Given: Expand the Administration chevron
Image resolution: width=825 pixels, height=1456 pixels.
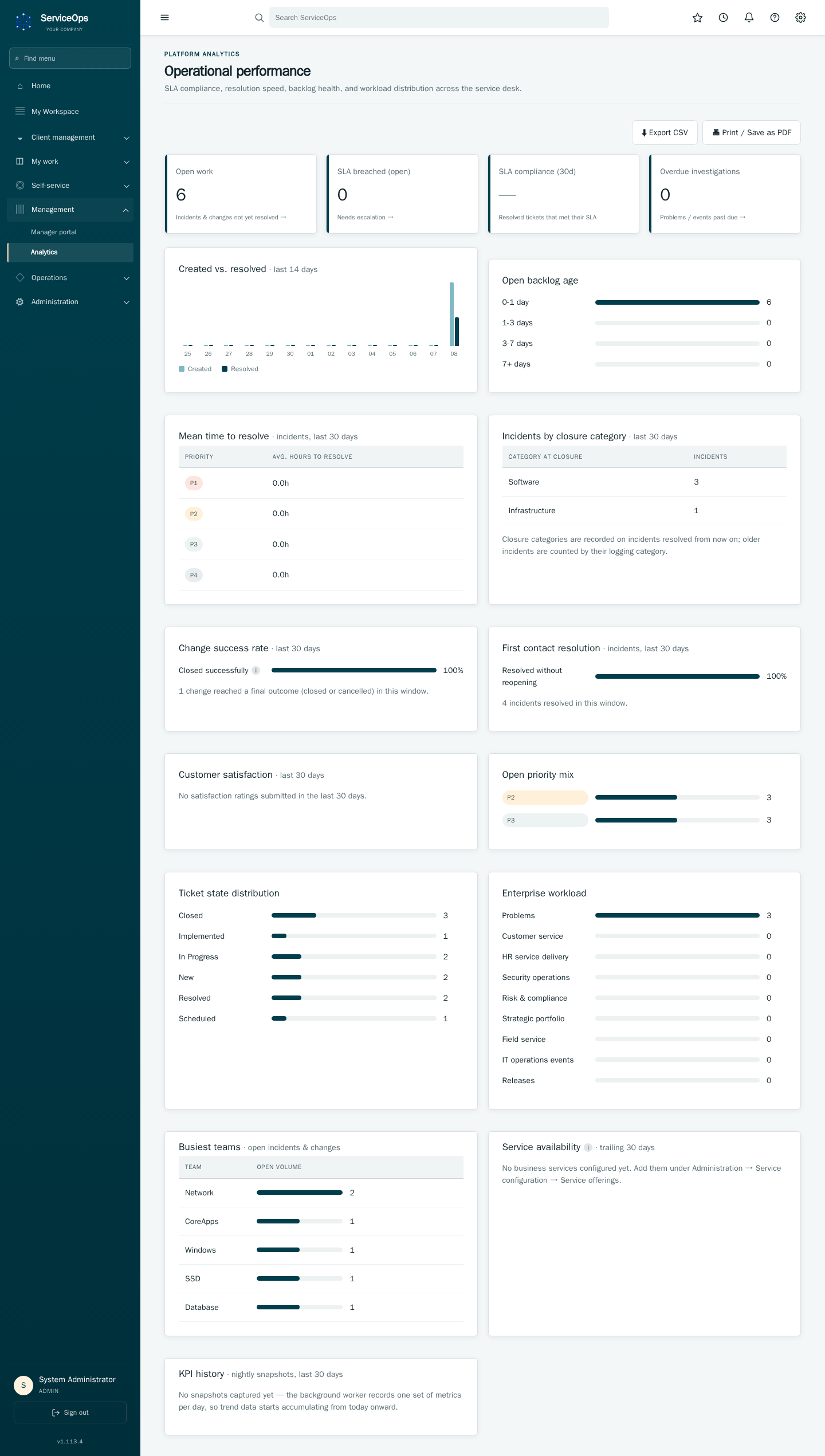Looking at the screenshot, I should click(x=127, y=302).
